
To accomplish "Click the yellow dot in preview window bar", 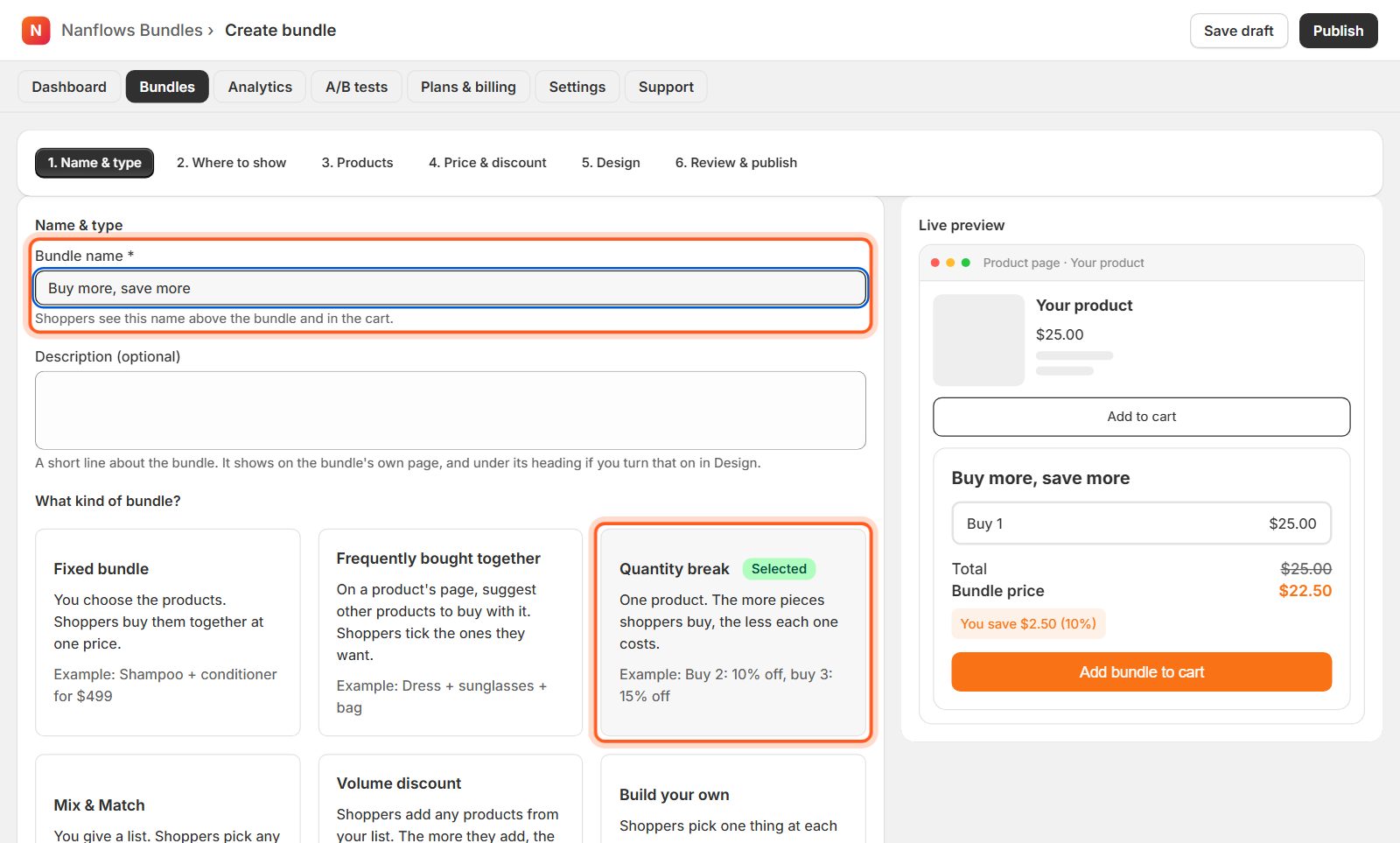I will (950, 263).
